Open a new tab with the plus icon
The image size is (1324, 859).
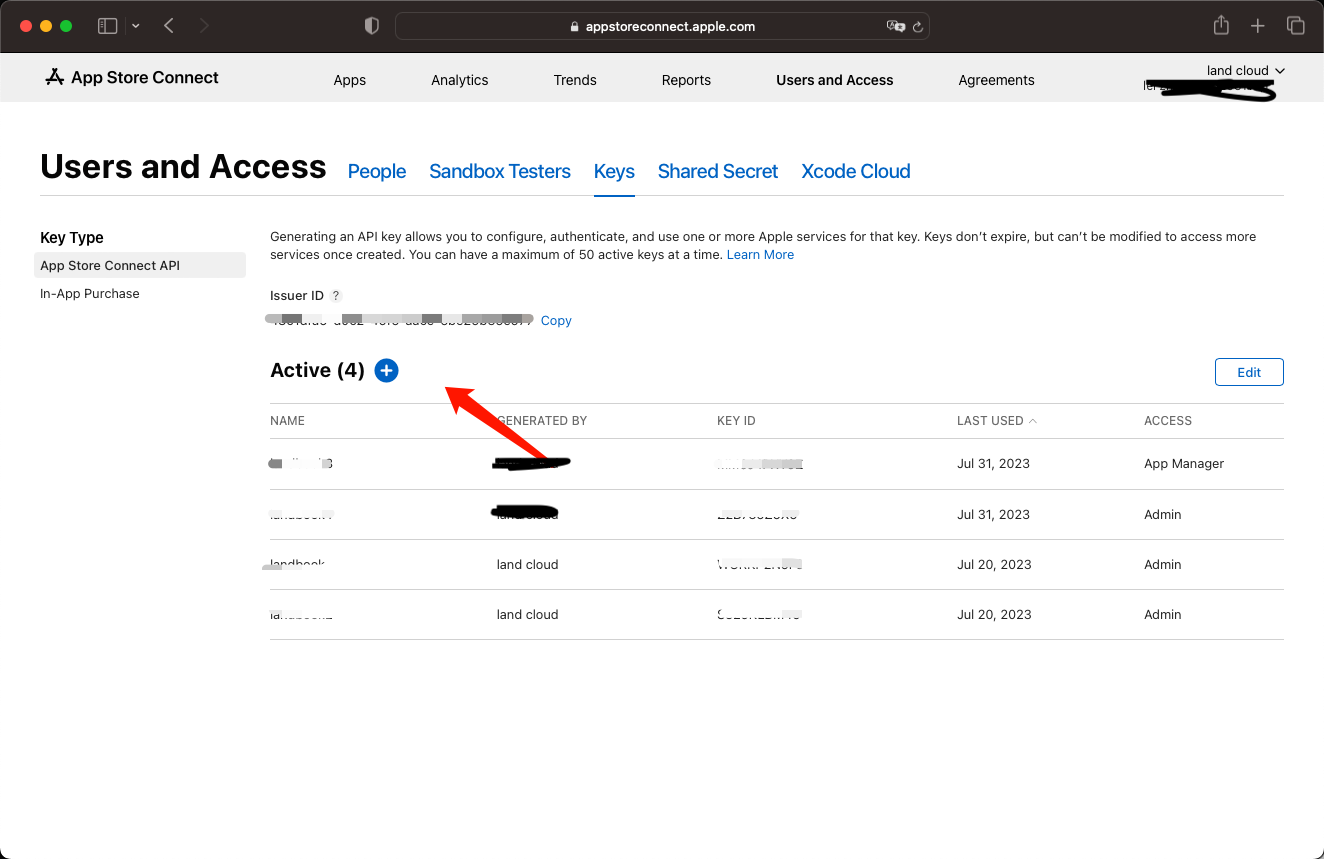click(1258, 26)
